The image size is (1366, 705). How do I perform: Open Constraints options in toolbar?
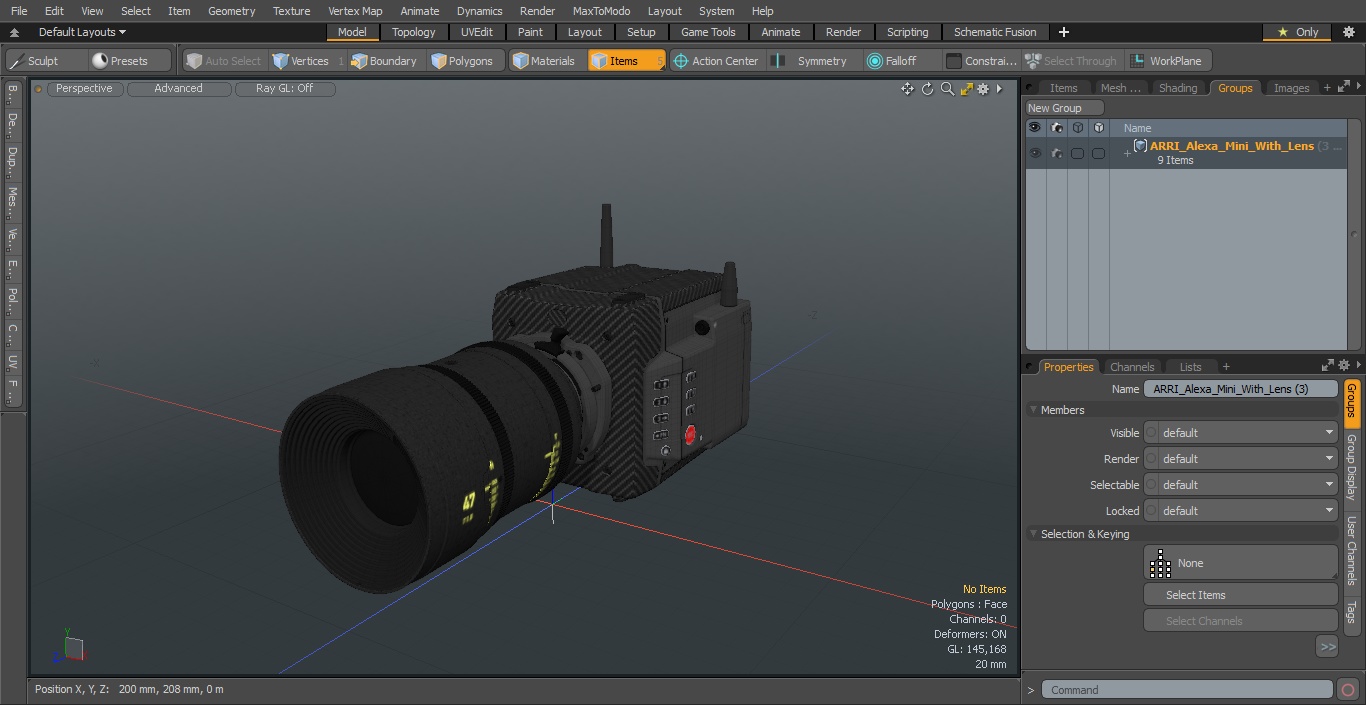(x=981, y=61)
